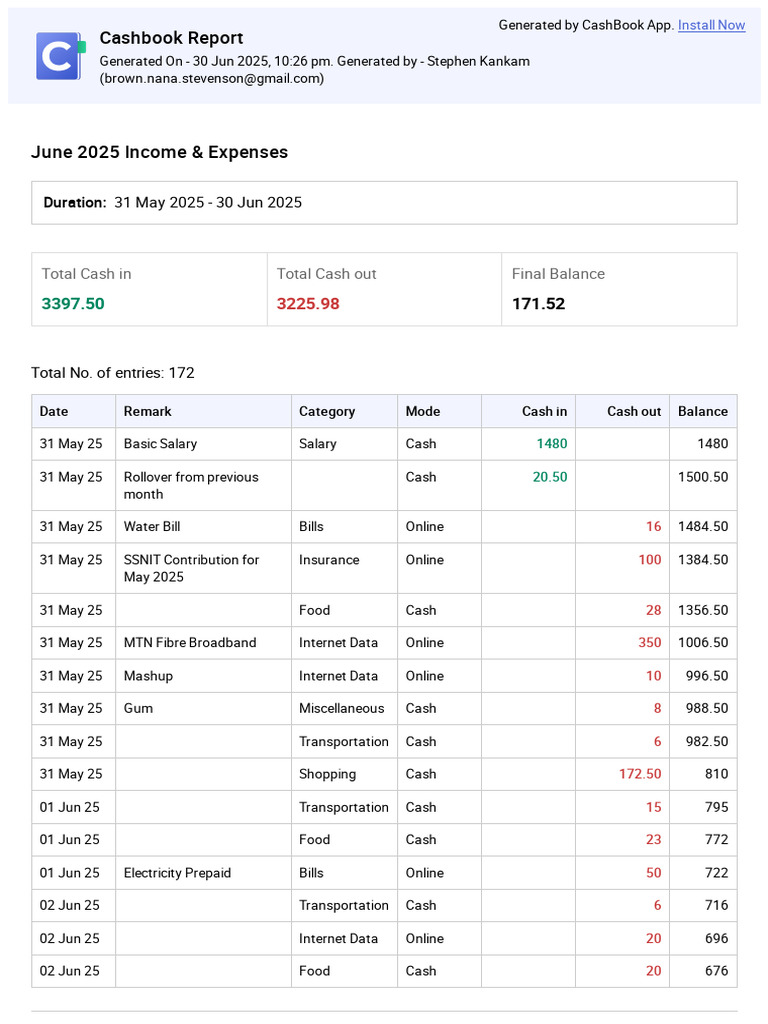This screenshot has height=1024, width=768.
Task: Select cash out amount 172.50
Action: pyautogui.click(x=640, y=774)
